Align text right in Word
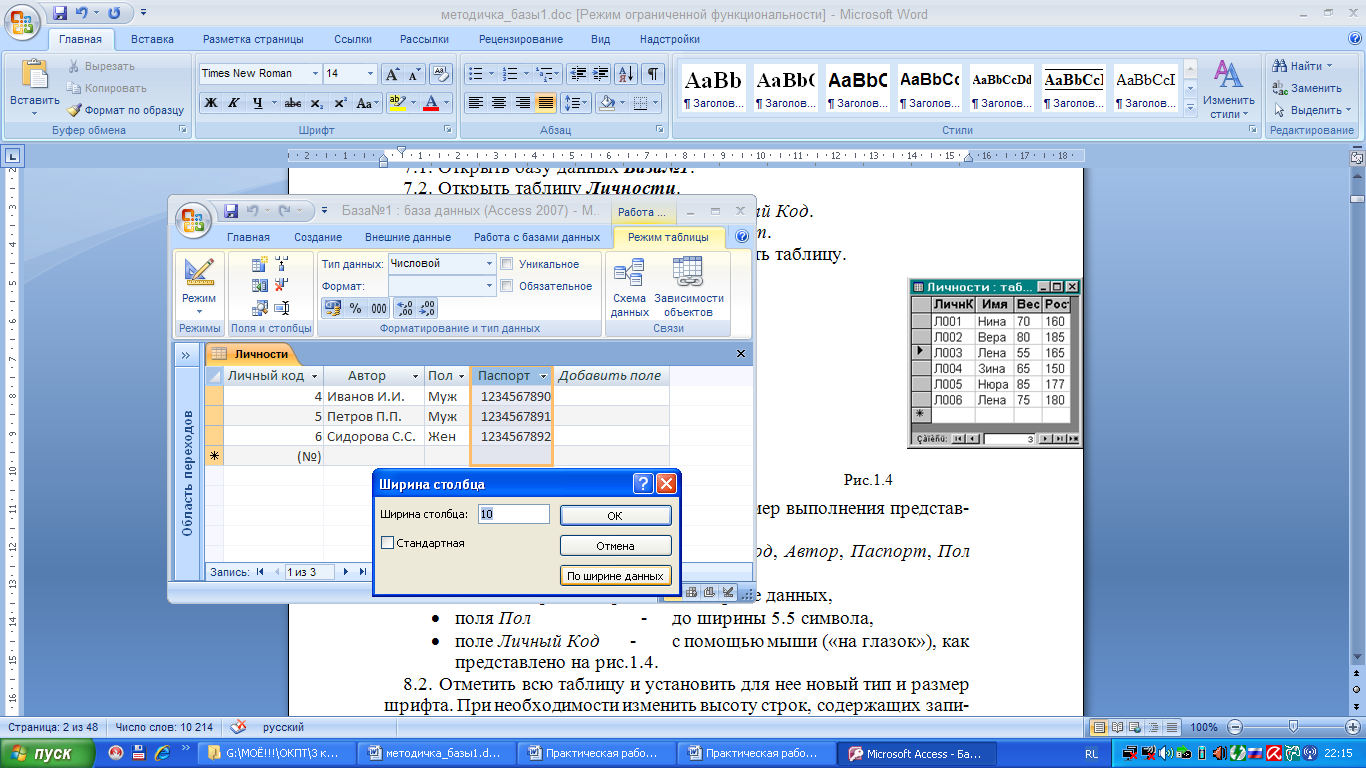The image size is (1366, 768). click(x=522, y=103)
